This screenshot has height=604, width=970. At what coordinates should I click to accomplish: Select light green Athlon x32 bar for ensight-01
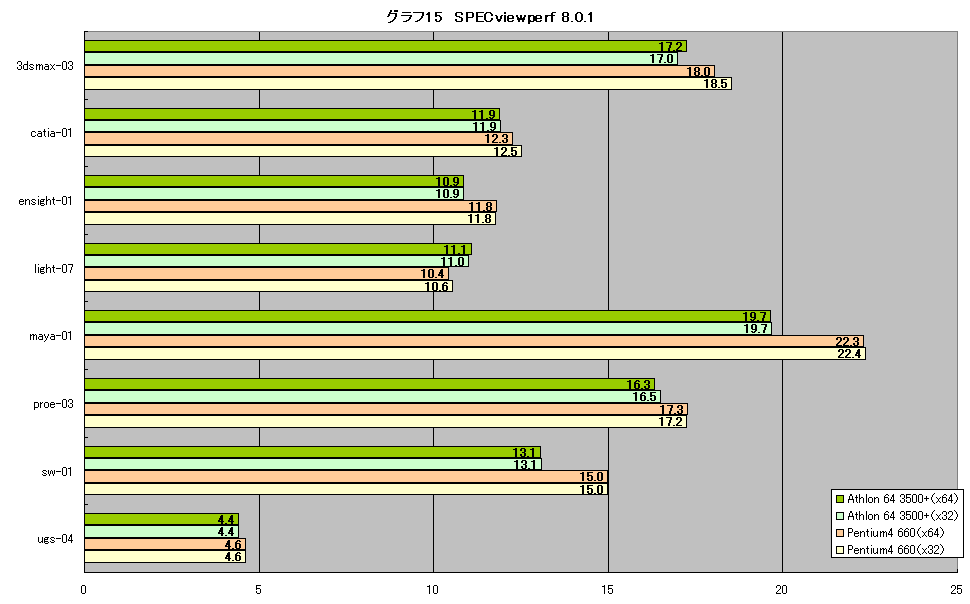273,194
